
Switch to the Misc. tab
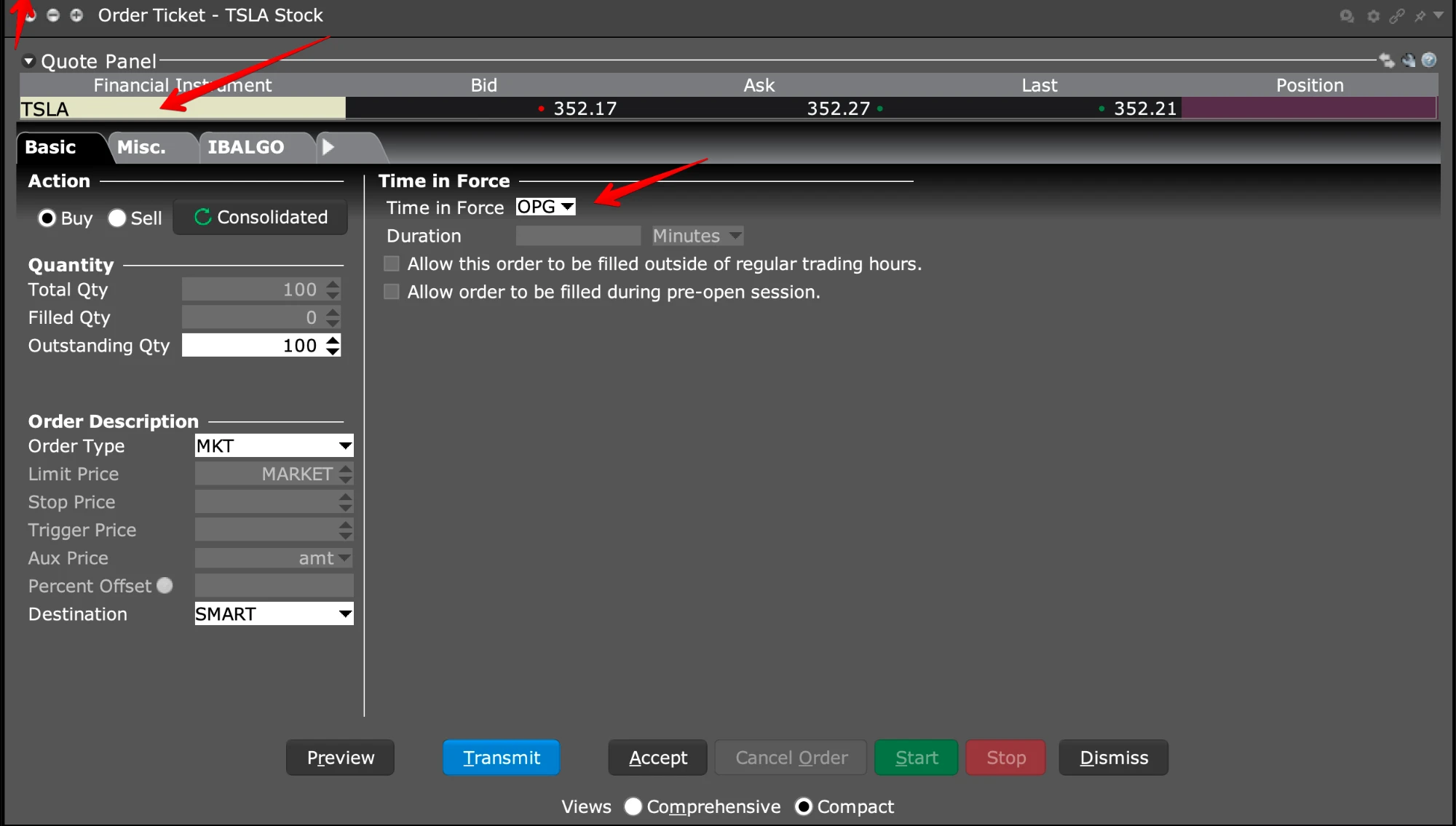pyautogui.click(x=142, y=147)
